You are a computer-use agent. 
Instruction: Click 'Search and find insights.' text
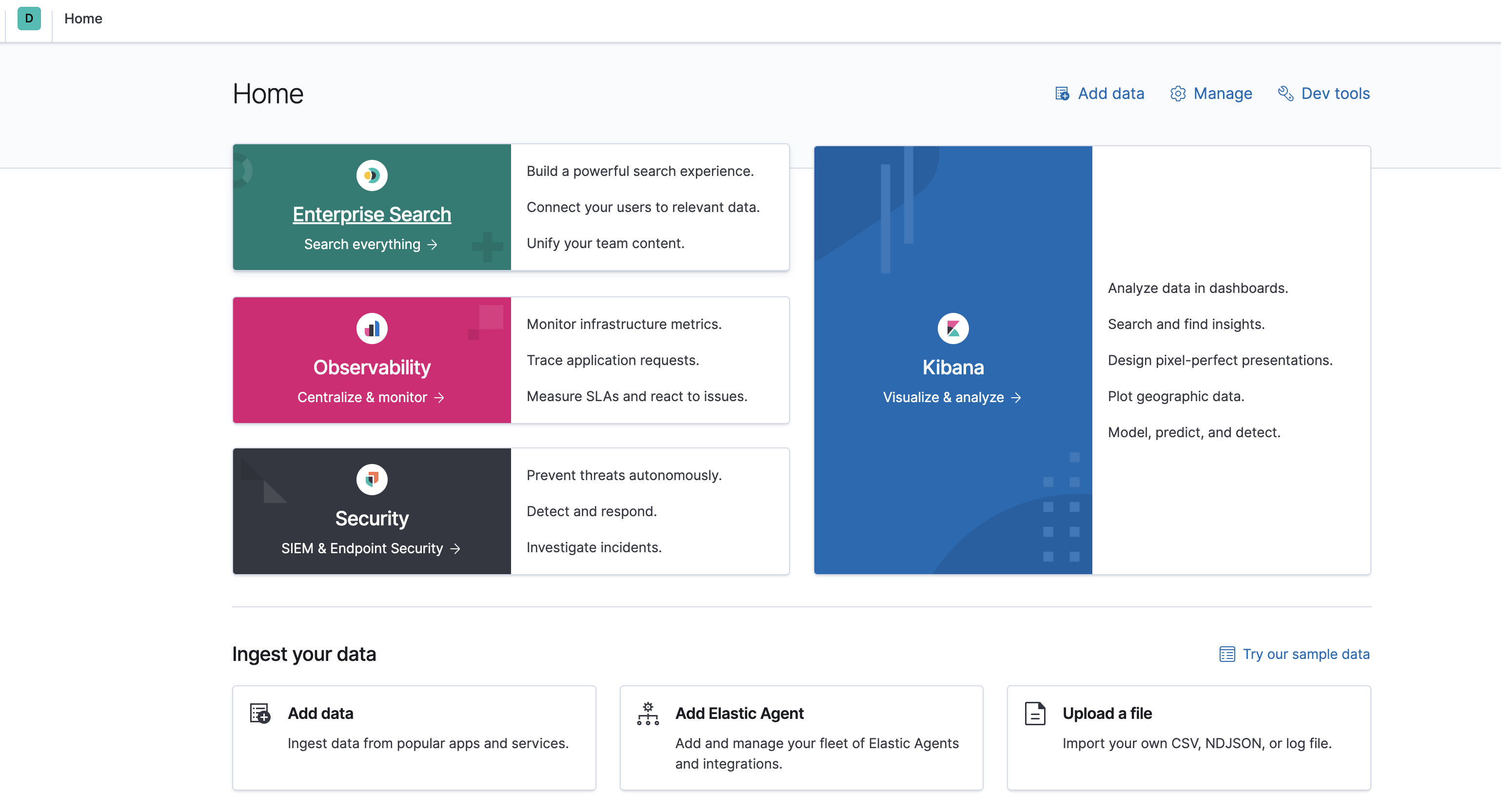[x=1186, y=325]
